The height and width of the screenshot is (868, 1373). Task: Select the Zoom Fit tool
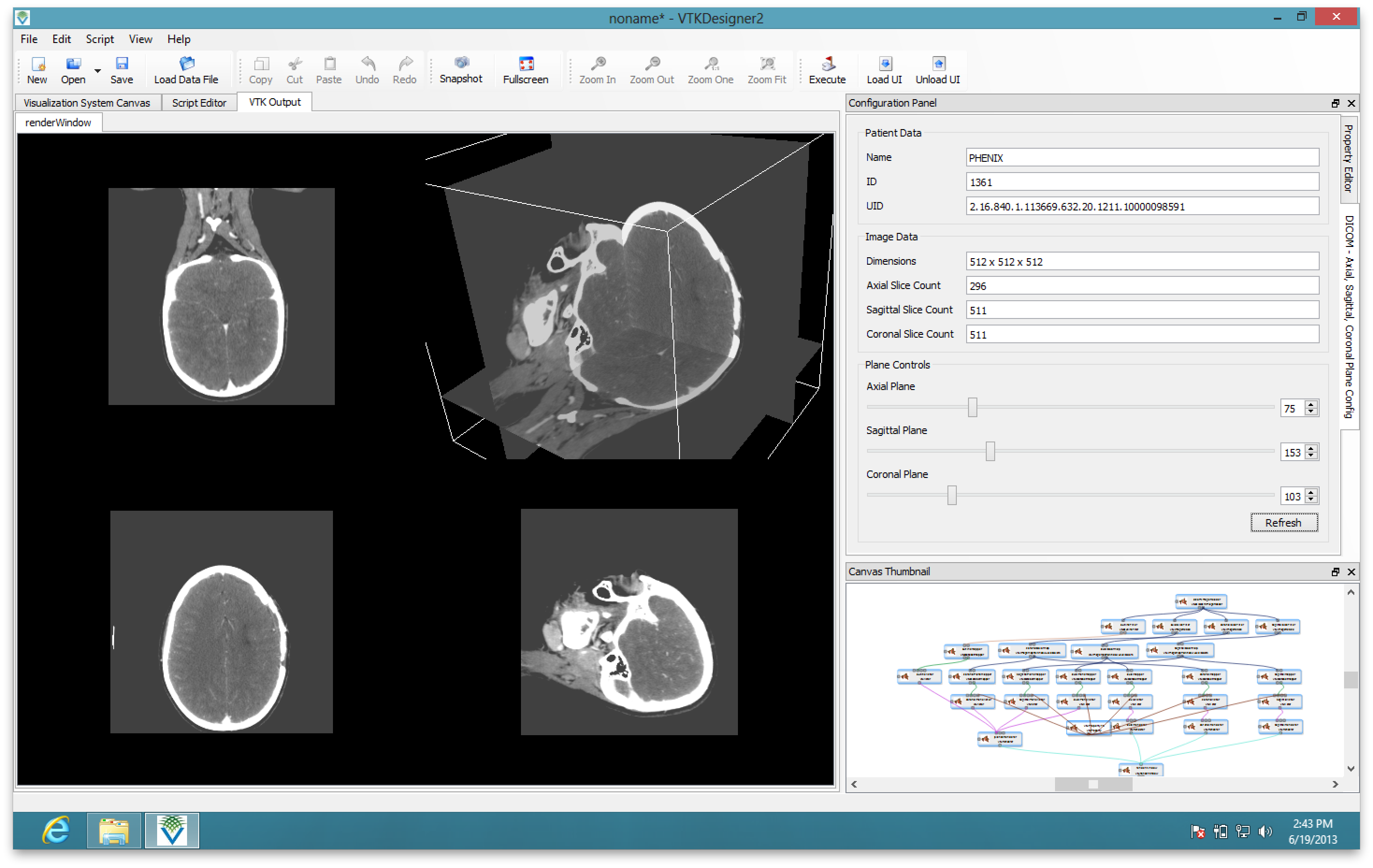click(767, 70)
